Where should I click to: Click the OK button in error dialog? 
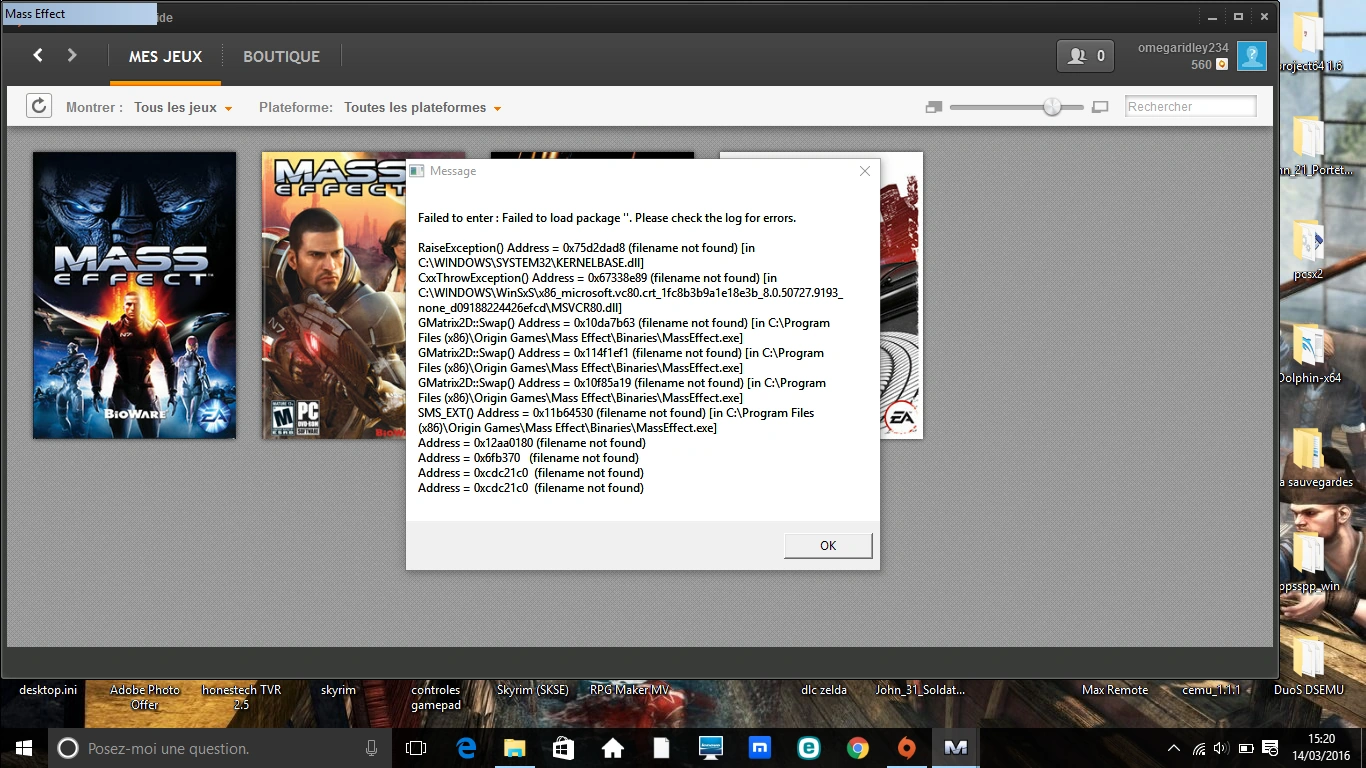click(828, 545)
